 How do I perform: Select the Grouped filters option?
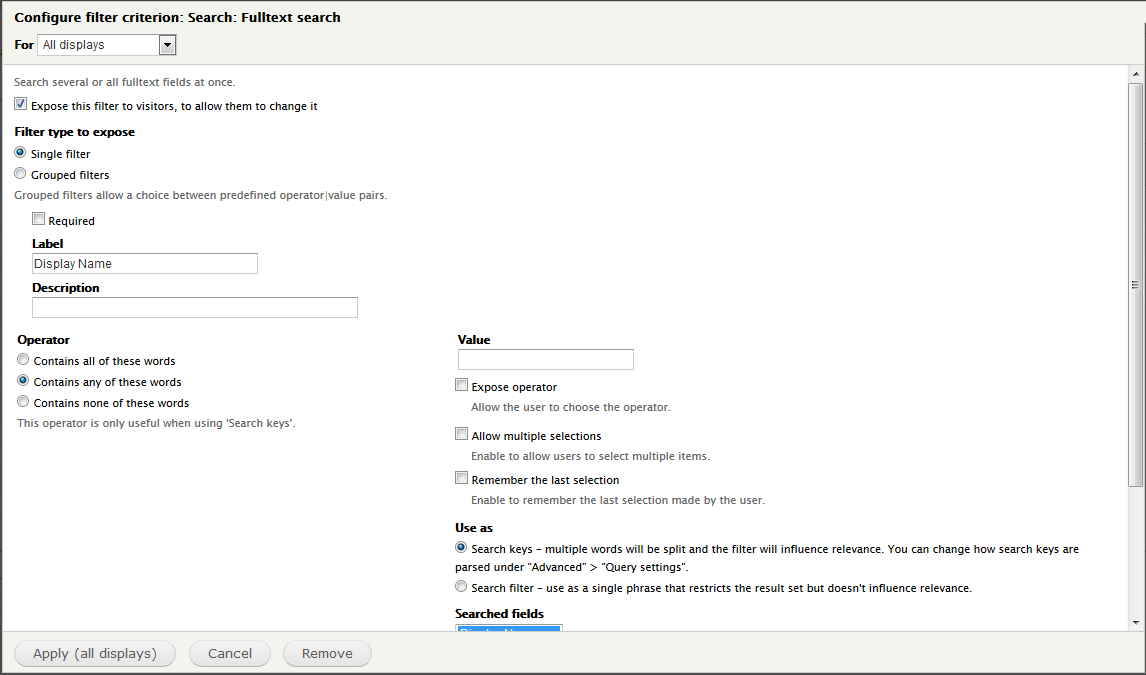click(19, 172)
